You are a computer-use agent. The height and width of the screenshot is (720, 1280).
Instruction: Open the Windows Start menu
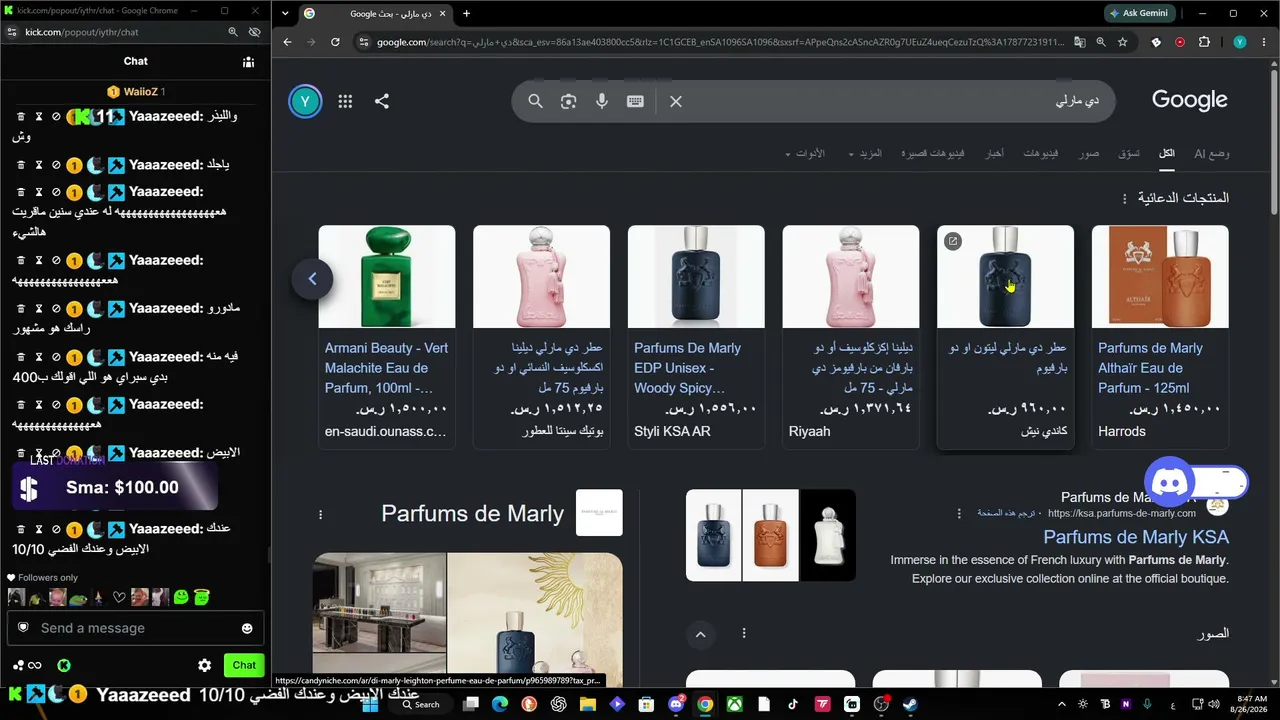369,704
